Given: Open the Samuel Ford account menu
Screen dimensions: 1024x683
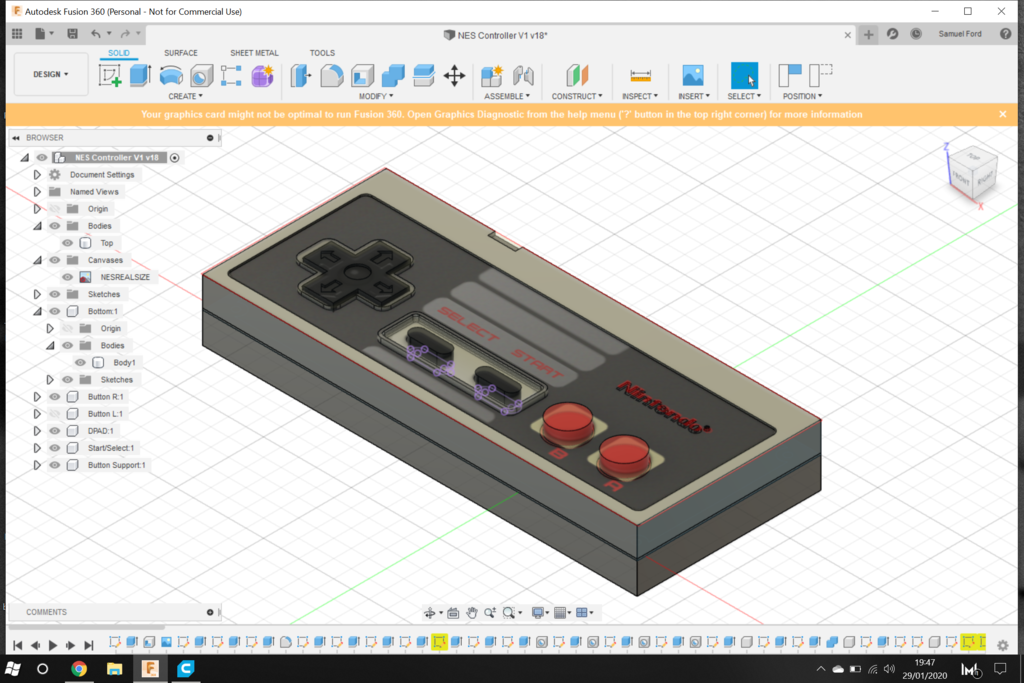Looking at the screenshot, I should [960, 34].
